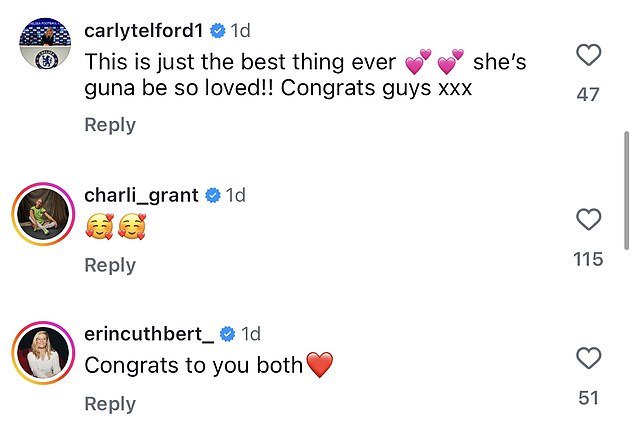View the 51 likes count
Image resolution: width=634 pixels, height=434 pixels.
coord(589,397)
